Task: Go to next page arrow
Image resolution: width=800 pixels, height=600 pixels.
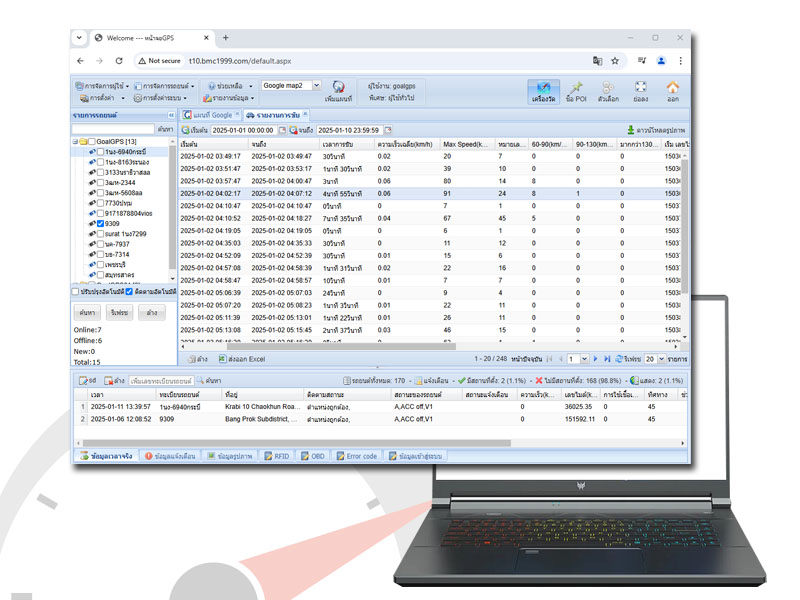Action: point(595,359)
